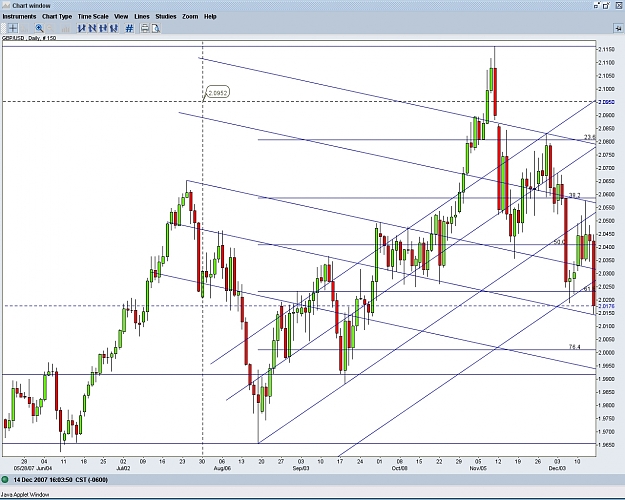Click the chart window title icon
The width and height of the screenshot is (625, 500).
click(x=6, y=6)
